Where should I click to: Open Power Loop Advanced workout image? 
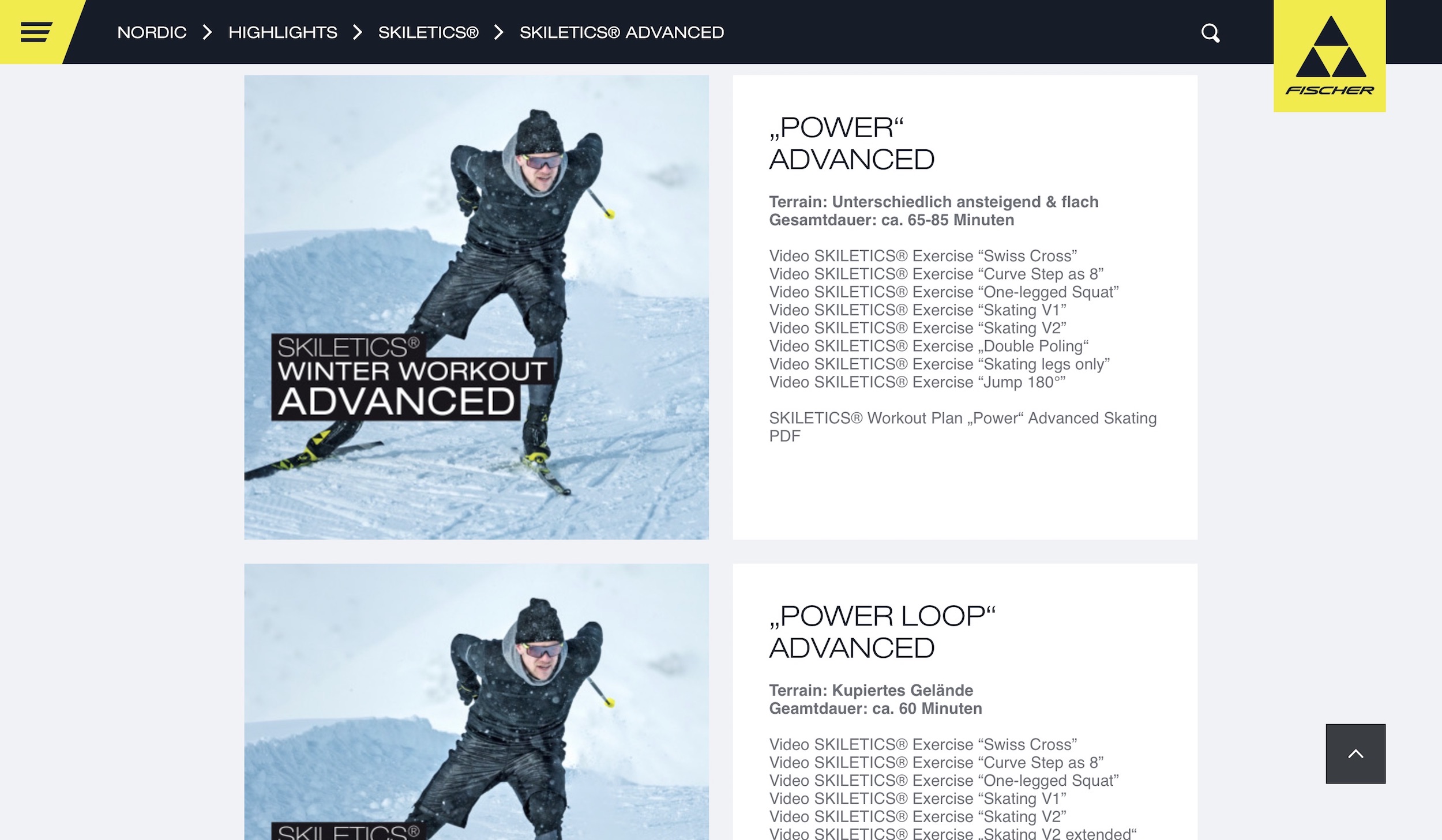(x=476, y=702)
